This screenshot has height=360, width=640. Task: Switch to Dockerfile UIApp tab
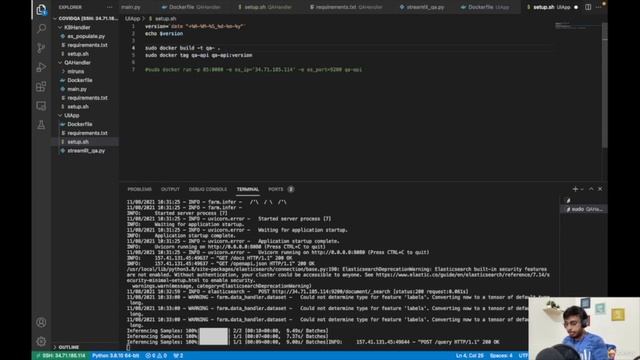[x=485, y=7]
